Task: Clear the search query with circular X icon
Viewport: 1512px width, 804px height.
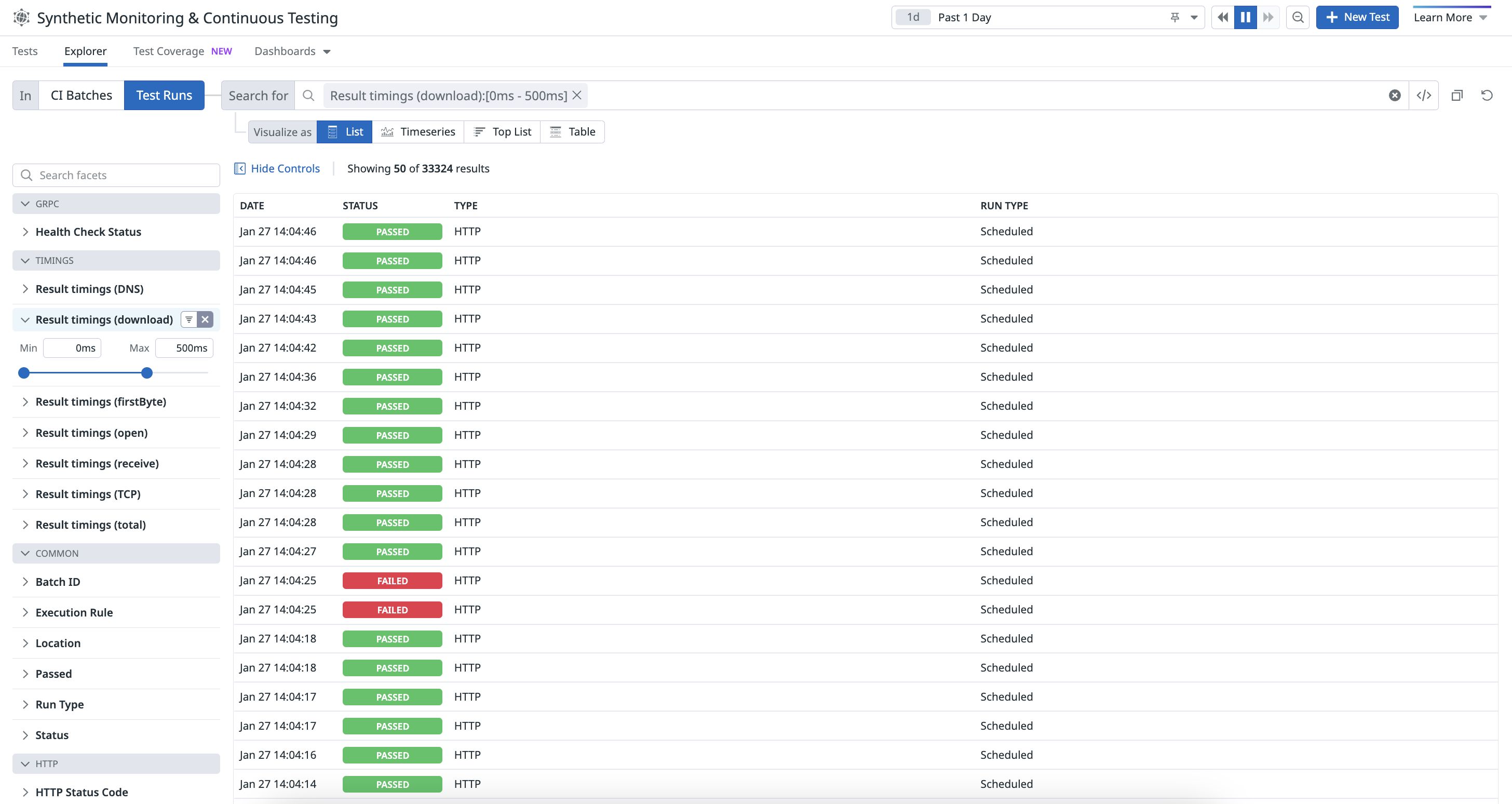Action: click(1395, 95)
